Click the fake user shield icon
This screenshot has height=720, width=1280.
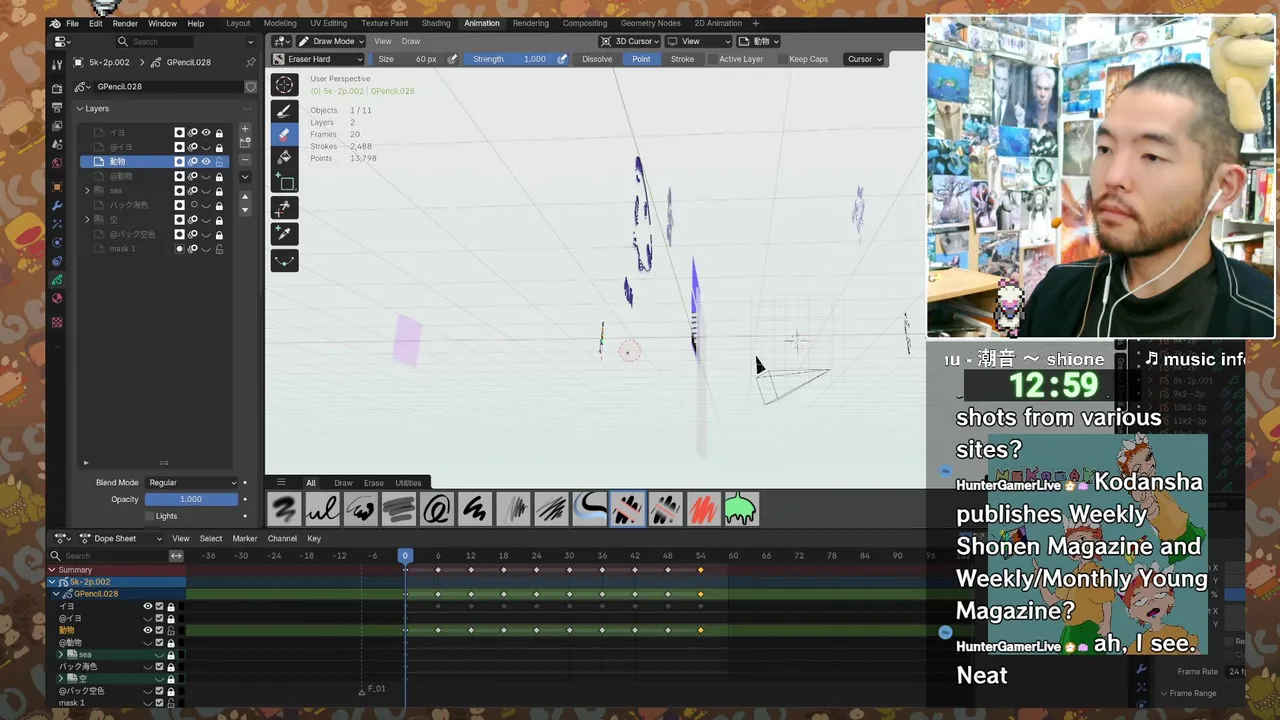(x=250, y=87)
